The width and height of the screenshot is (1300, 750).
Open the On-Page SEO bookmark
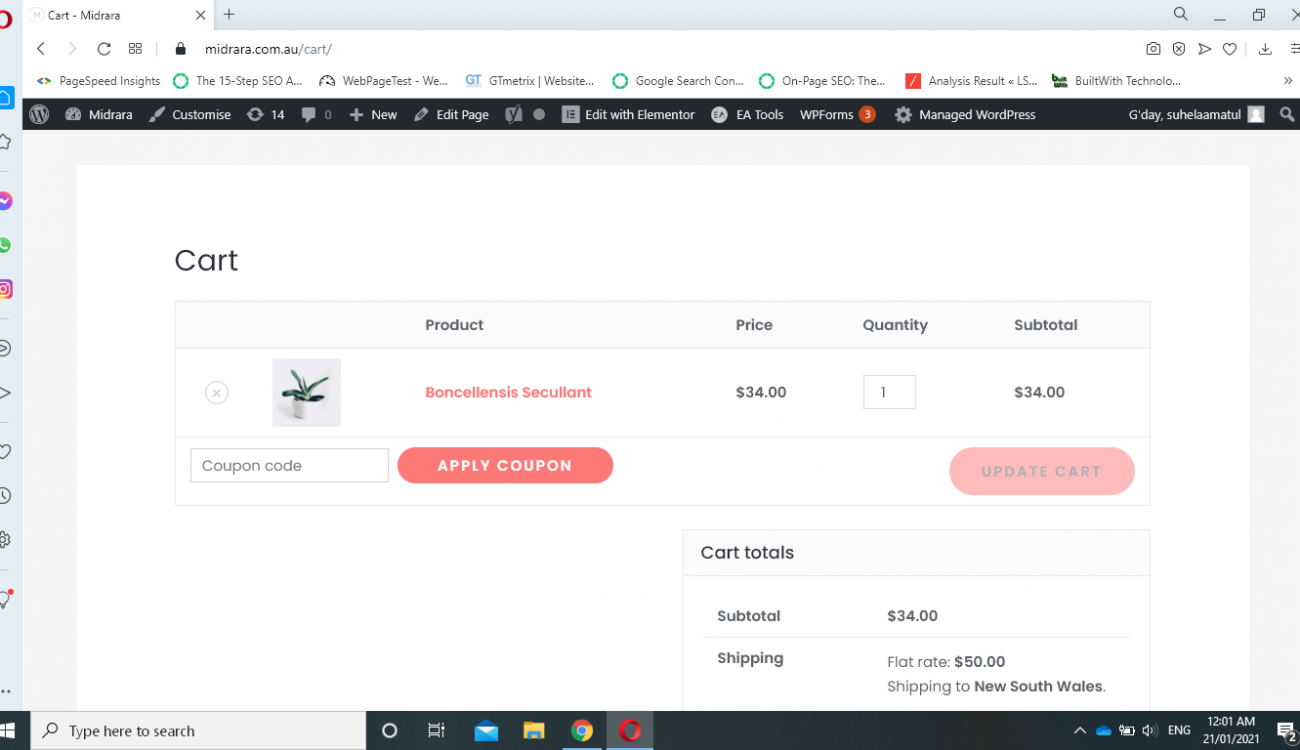click(x=823, y=81)
